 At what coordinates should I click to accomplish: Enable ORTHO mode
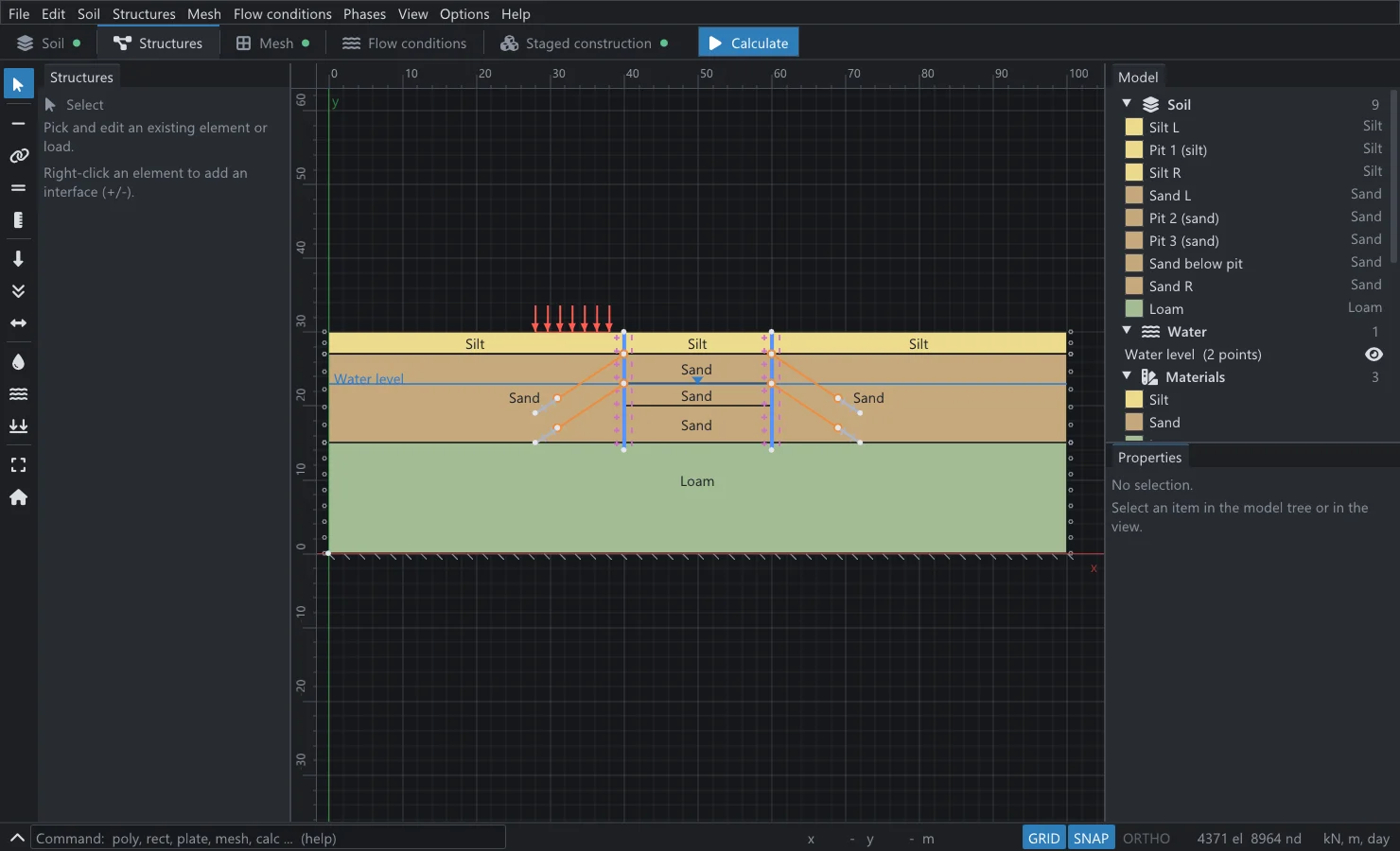click(1146, 838)
